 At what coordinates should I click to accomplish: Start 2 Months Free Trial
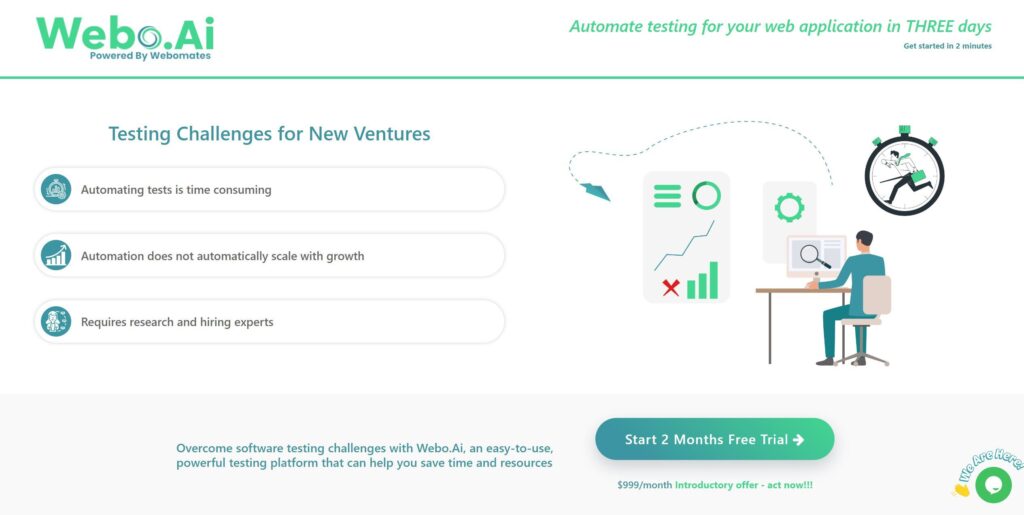point(714,439)
